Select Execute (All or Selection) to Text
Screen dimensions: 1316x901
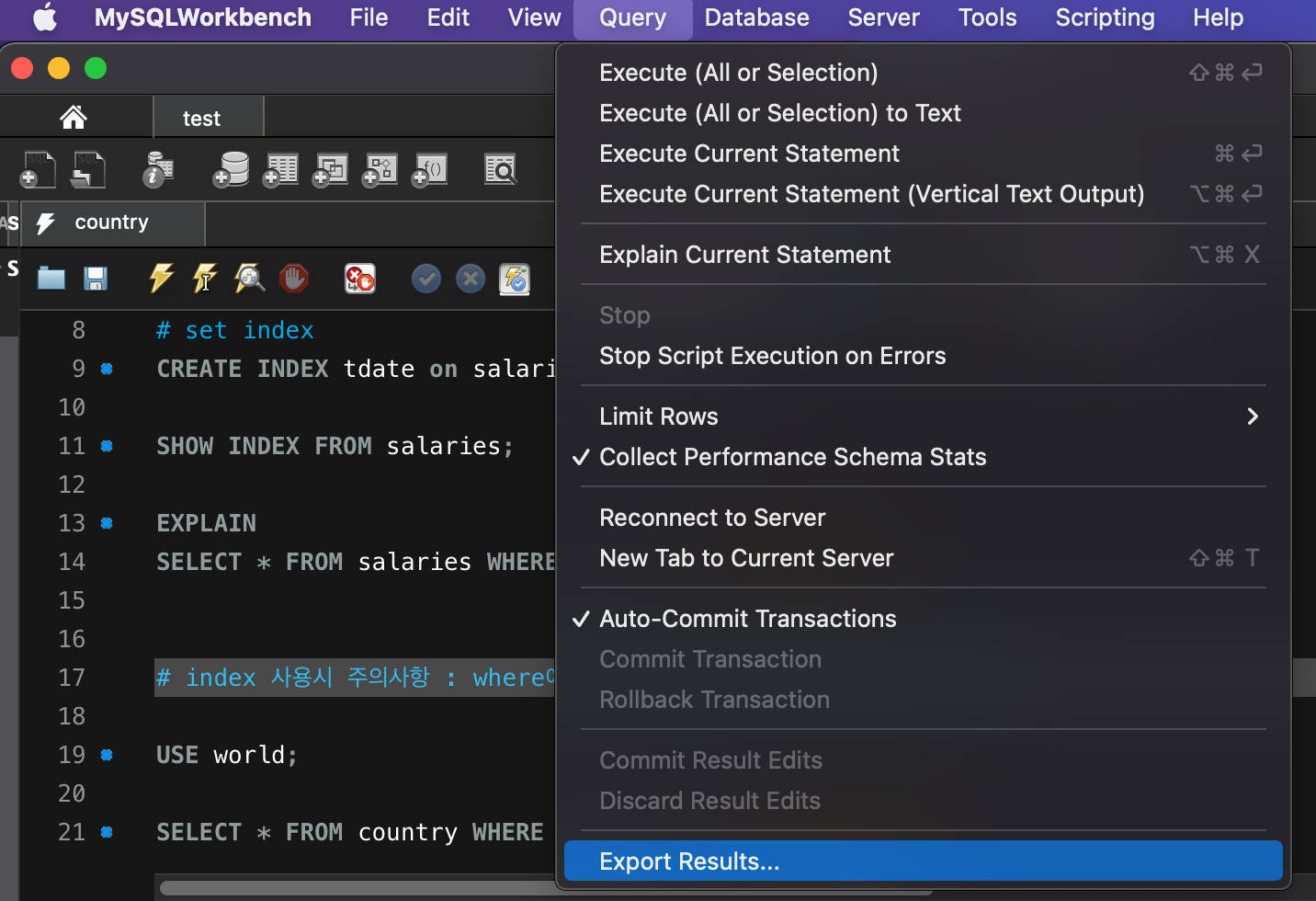pyautogui.click(x=924, y=113)
